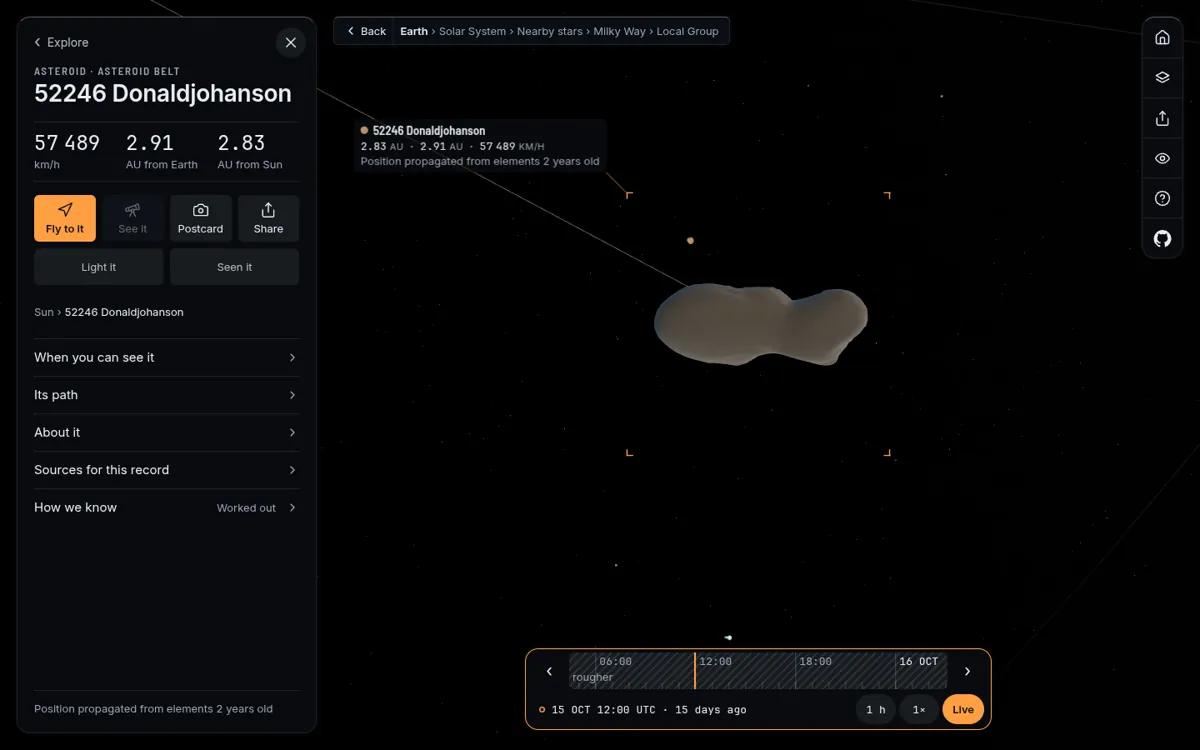Switch to Nearby stars scale
This screenshot has width=1200, height=750.
tap(549, 31)
